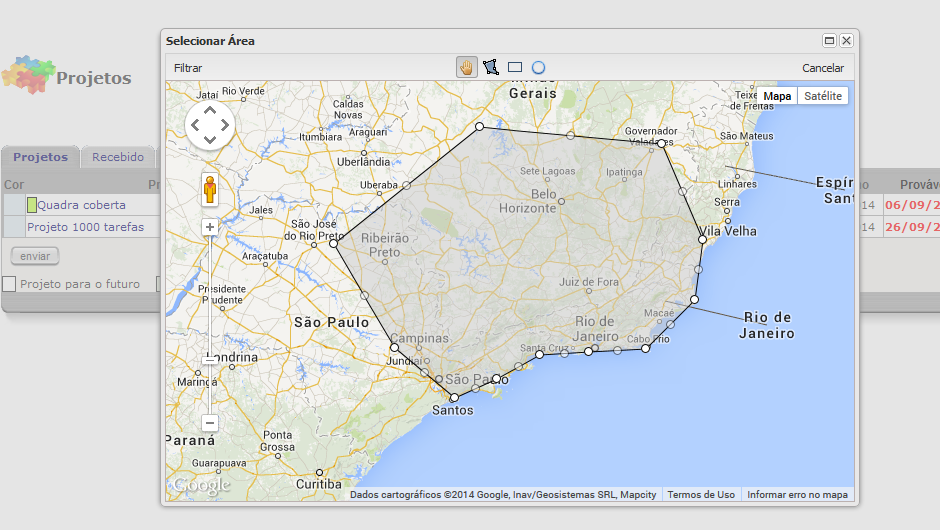Click the Street View pegman icon
The height and width of the screenshot is (530, 940).
210,189
